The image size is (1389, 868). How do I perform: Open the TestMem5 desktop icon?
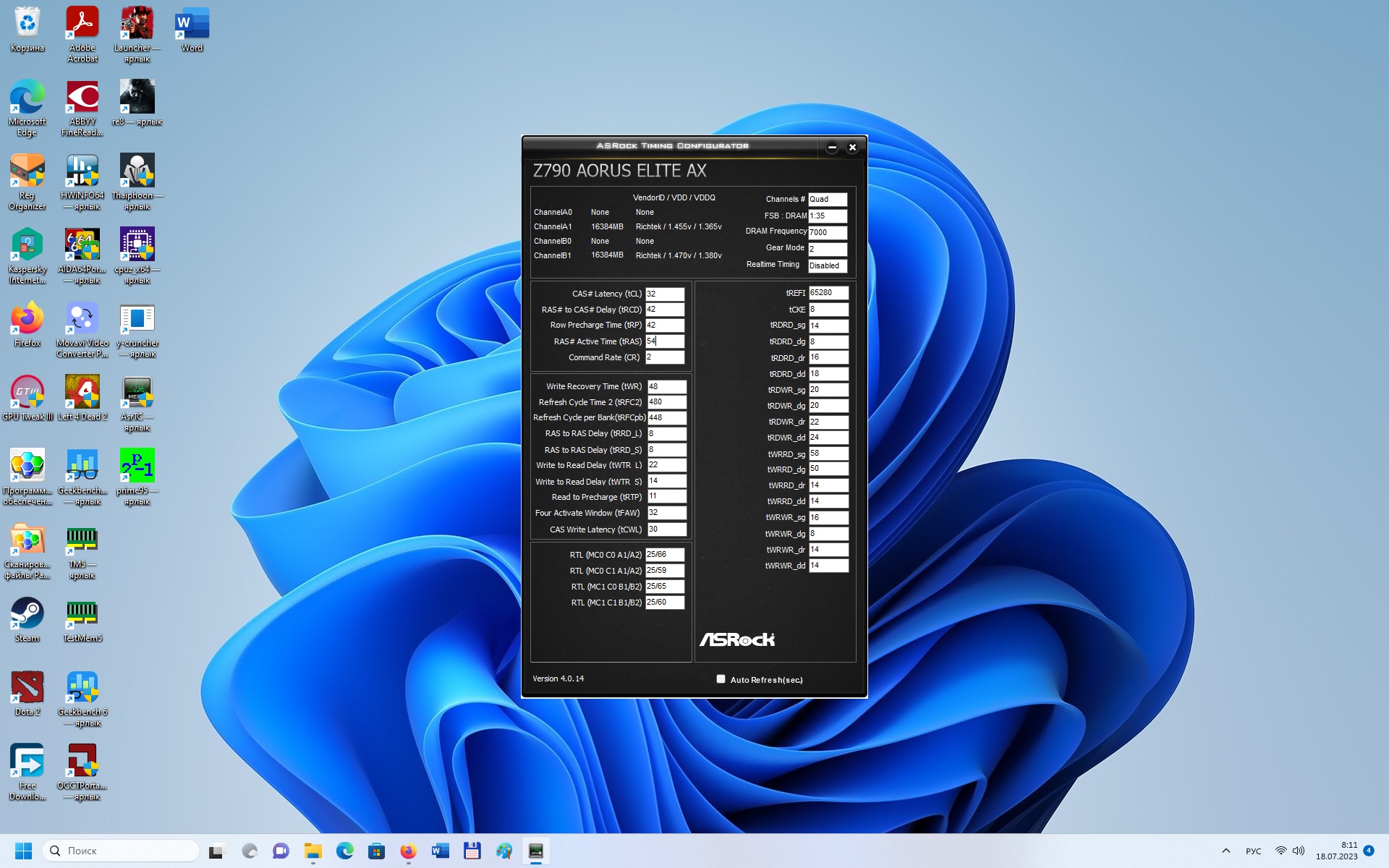82,613
